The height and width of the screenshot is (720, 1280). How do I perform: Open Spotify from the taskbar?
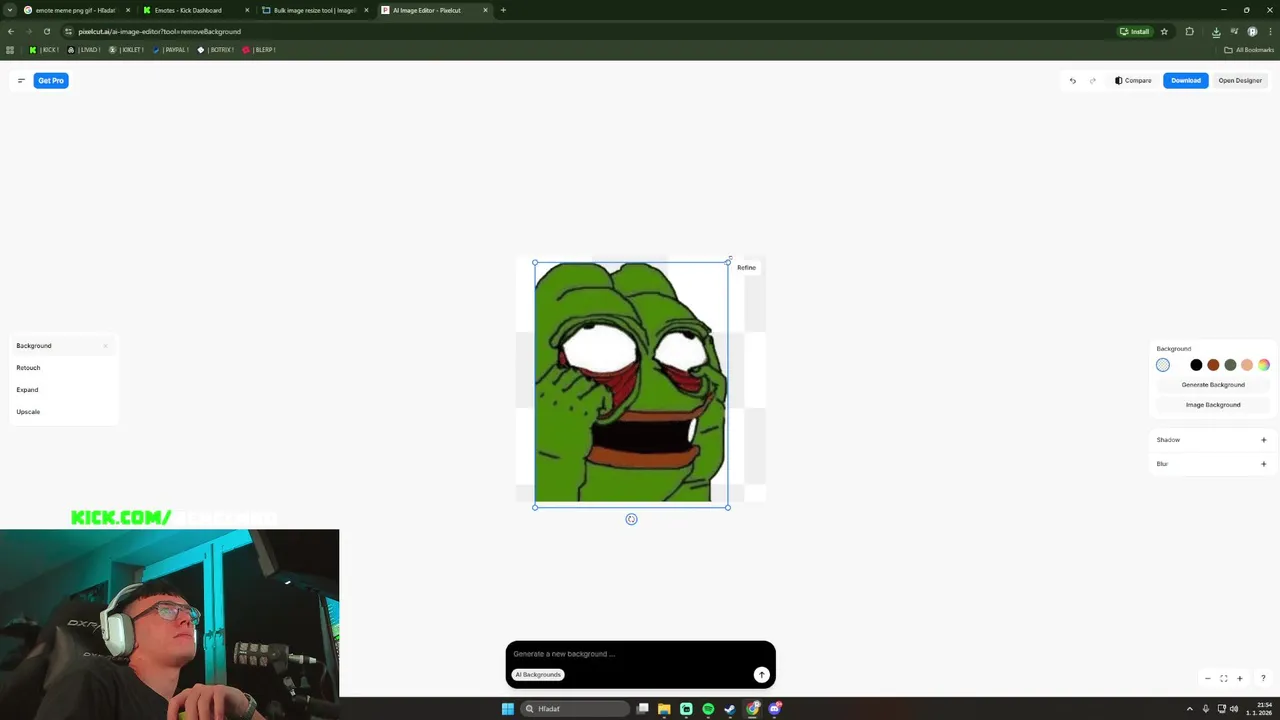click(x=708, y=708)
